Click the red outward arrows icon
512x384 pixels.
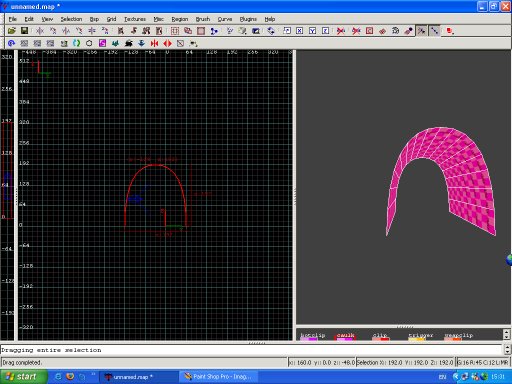tap(167, 43)
